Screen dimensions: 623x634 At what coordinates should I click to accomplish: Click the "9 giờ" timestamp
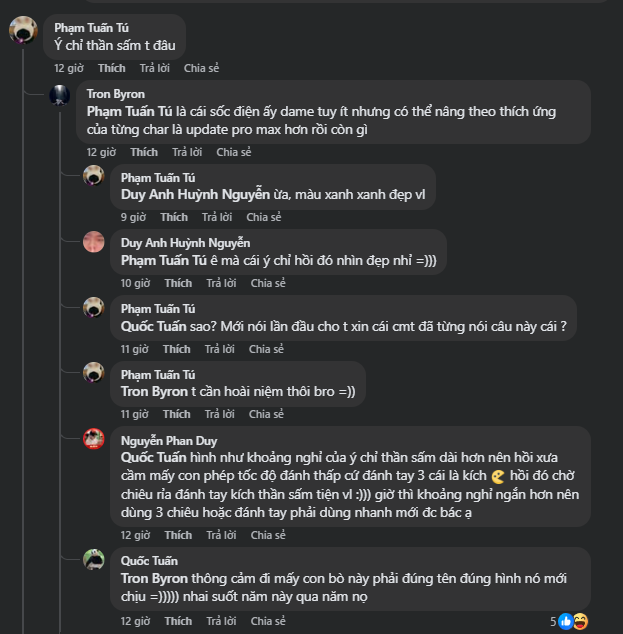click(134, 217)
